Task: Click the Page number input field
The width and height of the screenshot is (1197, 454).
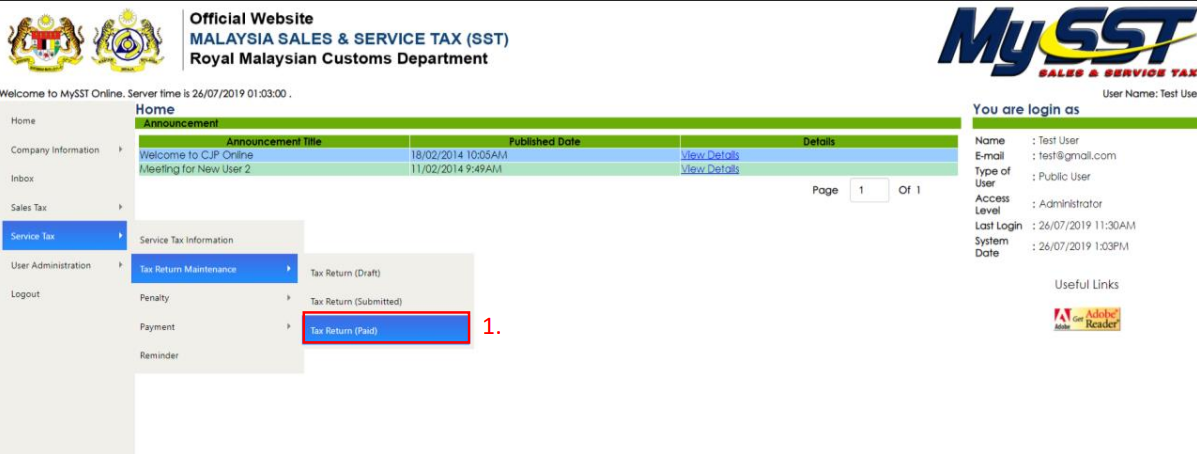Action: point(868,190)
